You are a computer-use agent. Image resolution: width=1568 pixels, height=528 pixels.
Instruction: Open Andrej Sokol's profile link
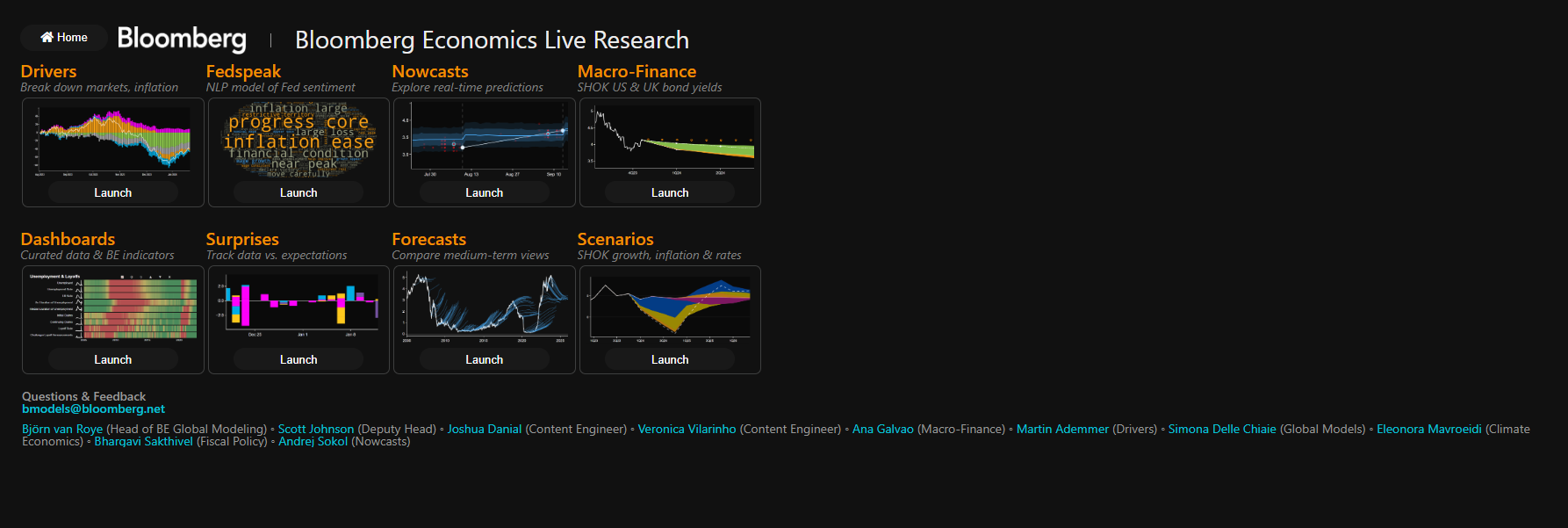tap(313, 442)
